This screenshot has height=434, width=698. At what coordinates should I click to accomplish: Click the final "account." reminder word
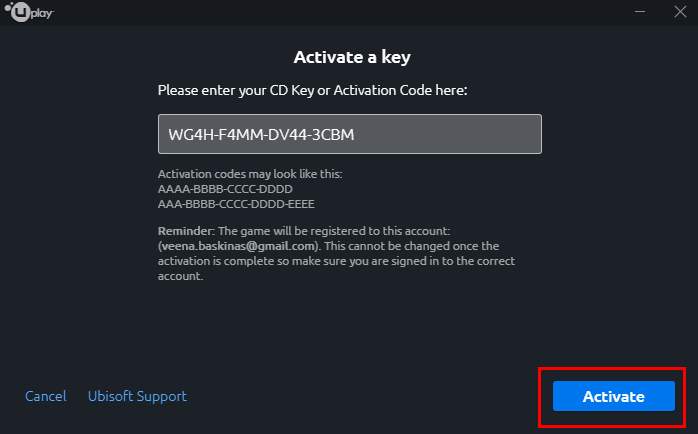(180, 275)
